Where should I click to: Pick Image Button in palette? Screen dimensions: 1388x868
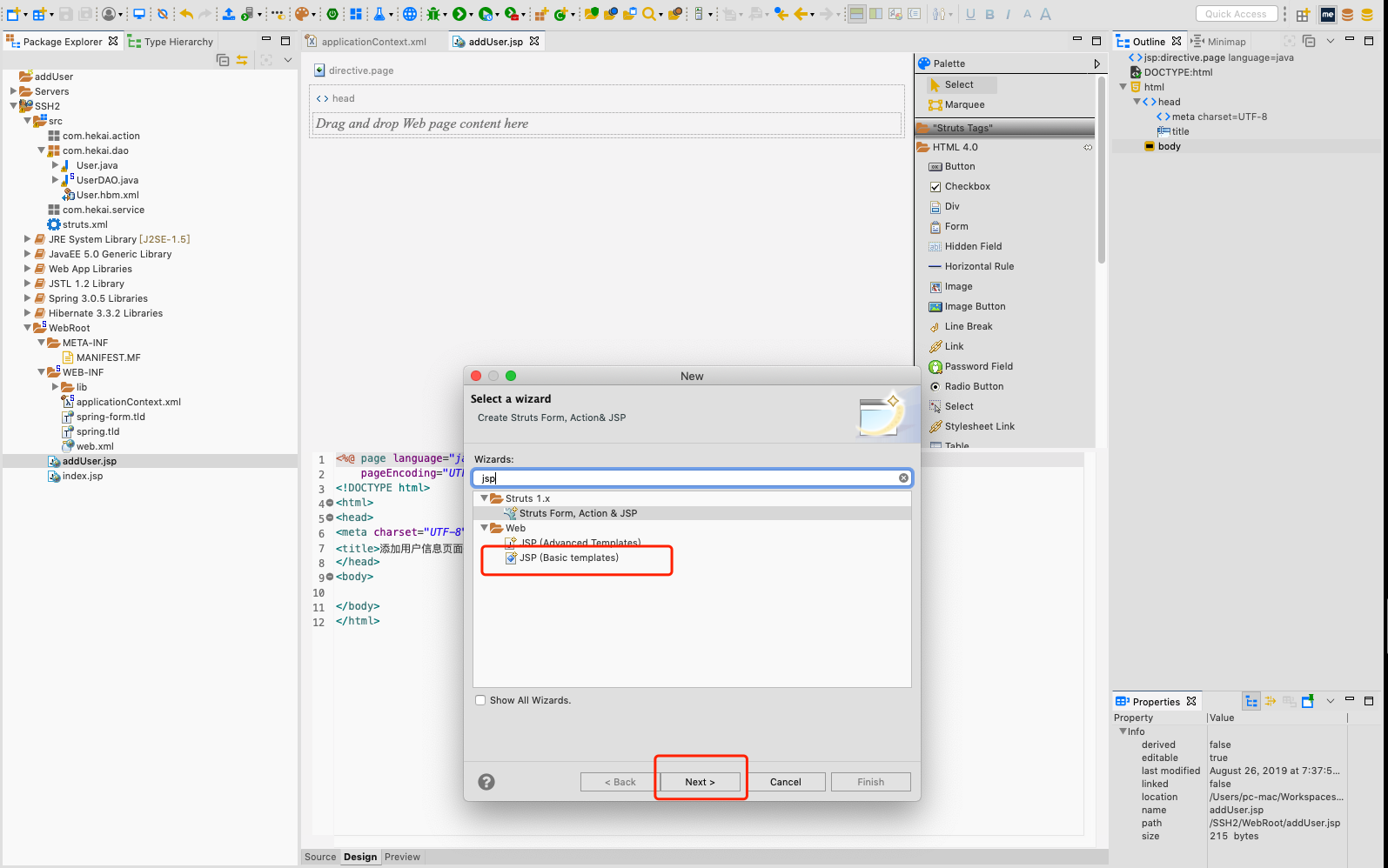click(967, 306)
